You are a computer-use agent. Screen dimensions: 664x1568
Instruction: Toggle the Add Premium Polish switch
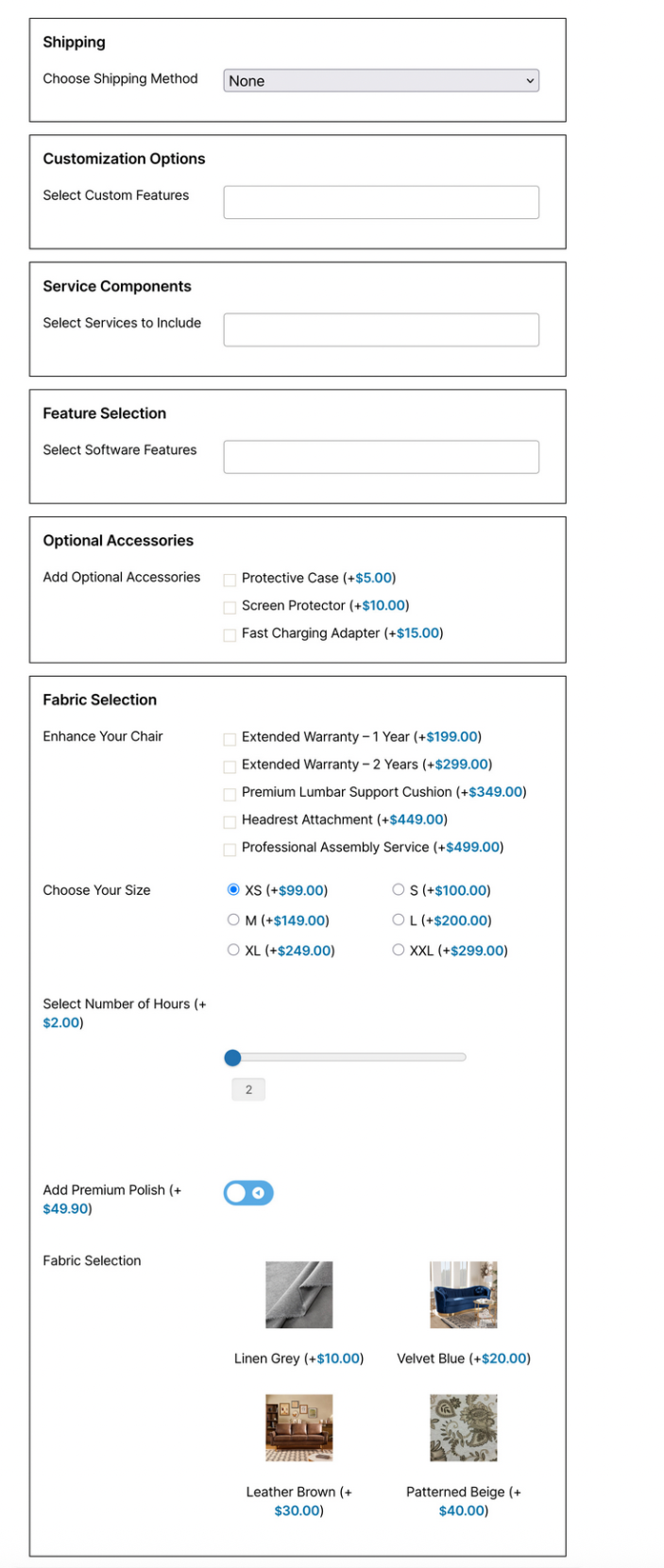pyautogui.click(x=248, y=1193)
